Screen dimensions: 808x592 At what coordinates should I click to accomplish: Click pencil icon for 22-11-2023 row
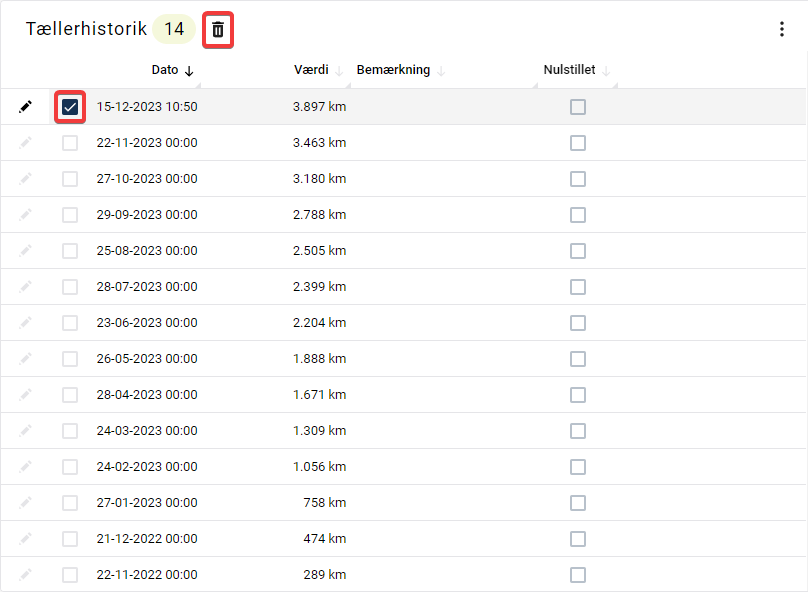coord(25,143)
